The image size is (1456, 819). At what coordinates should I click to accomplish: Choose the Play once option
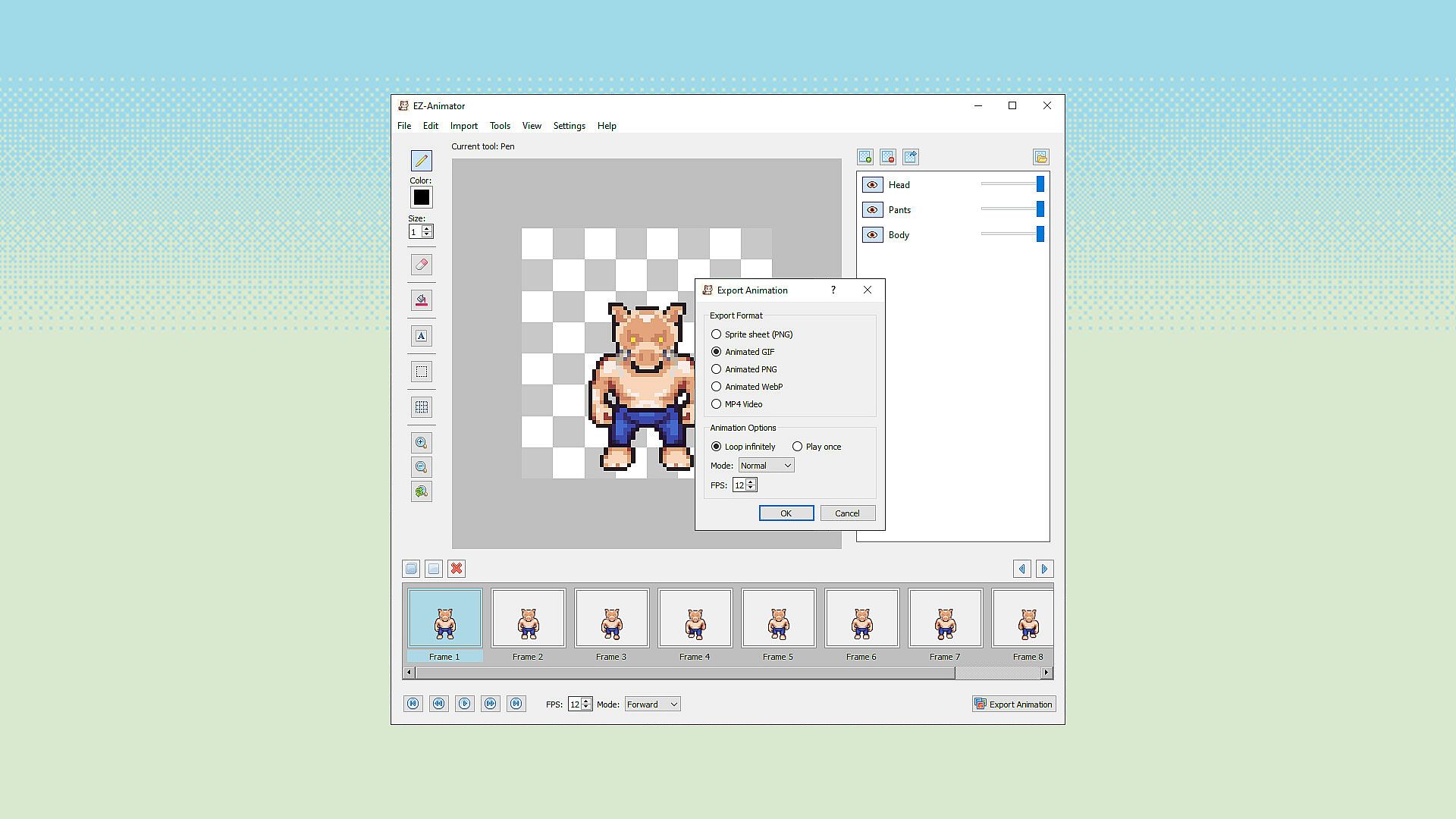pos(798,447)
